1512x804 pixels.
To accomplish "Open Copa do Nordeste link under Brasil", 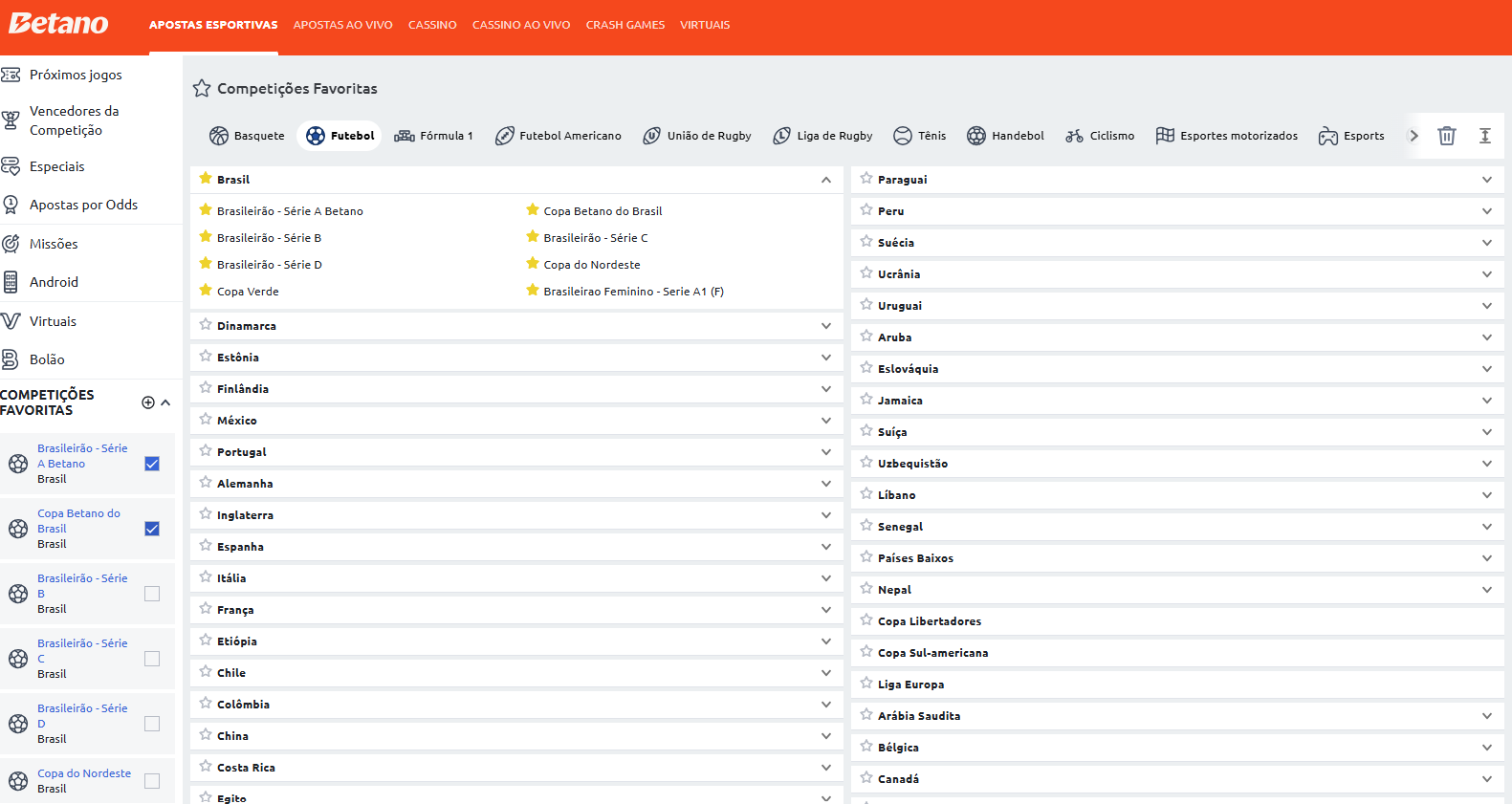I will tap(592, 265).
